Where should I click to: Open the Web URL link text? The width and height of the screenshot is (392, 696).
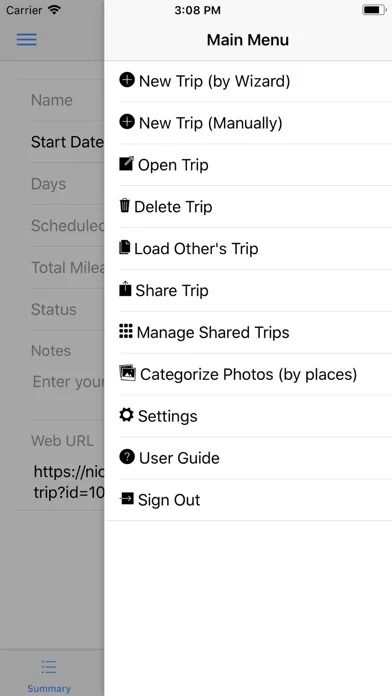coord(69,482)
